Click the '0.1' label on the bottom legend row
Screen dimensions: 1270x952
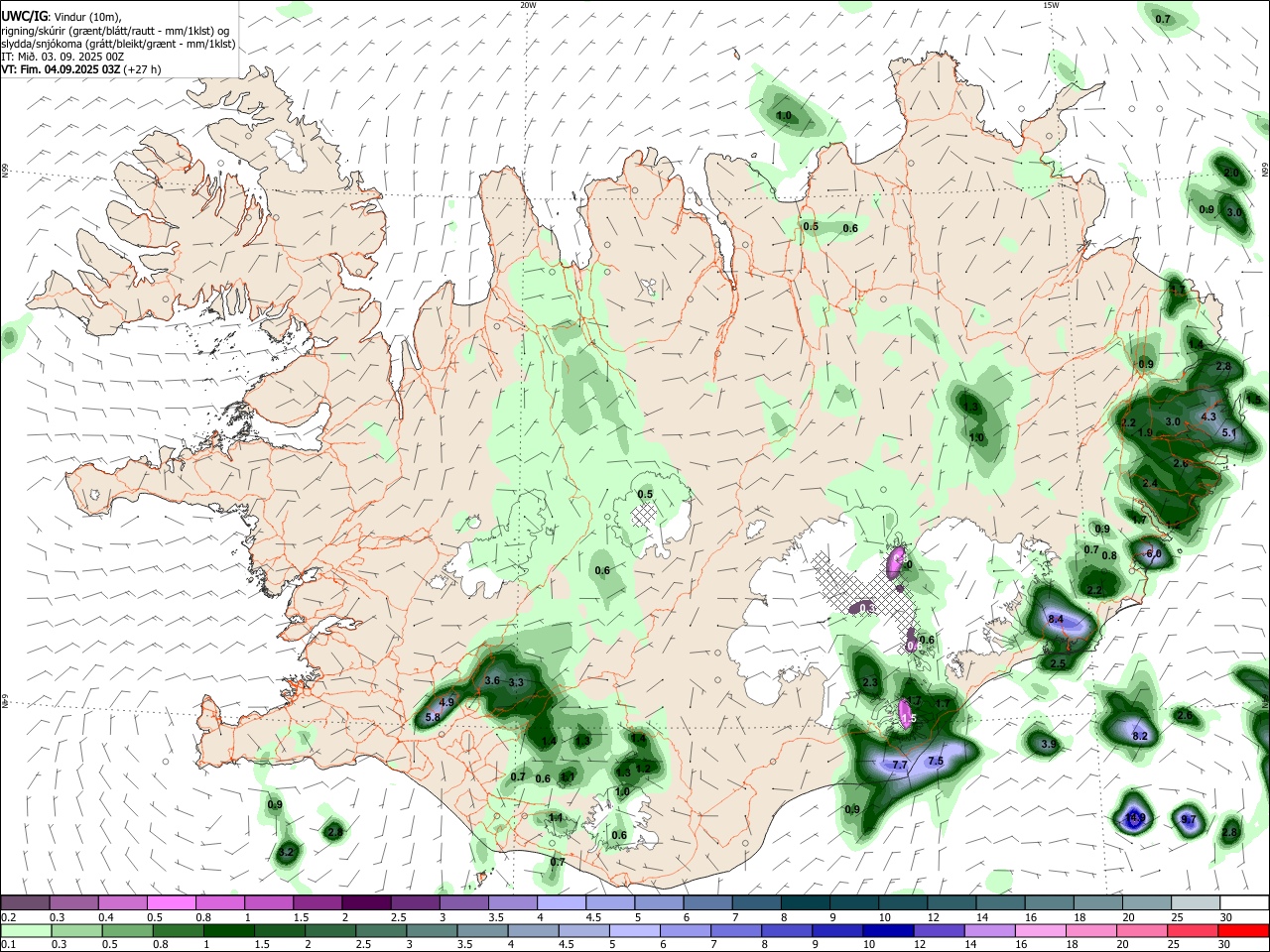coord(9,945)
